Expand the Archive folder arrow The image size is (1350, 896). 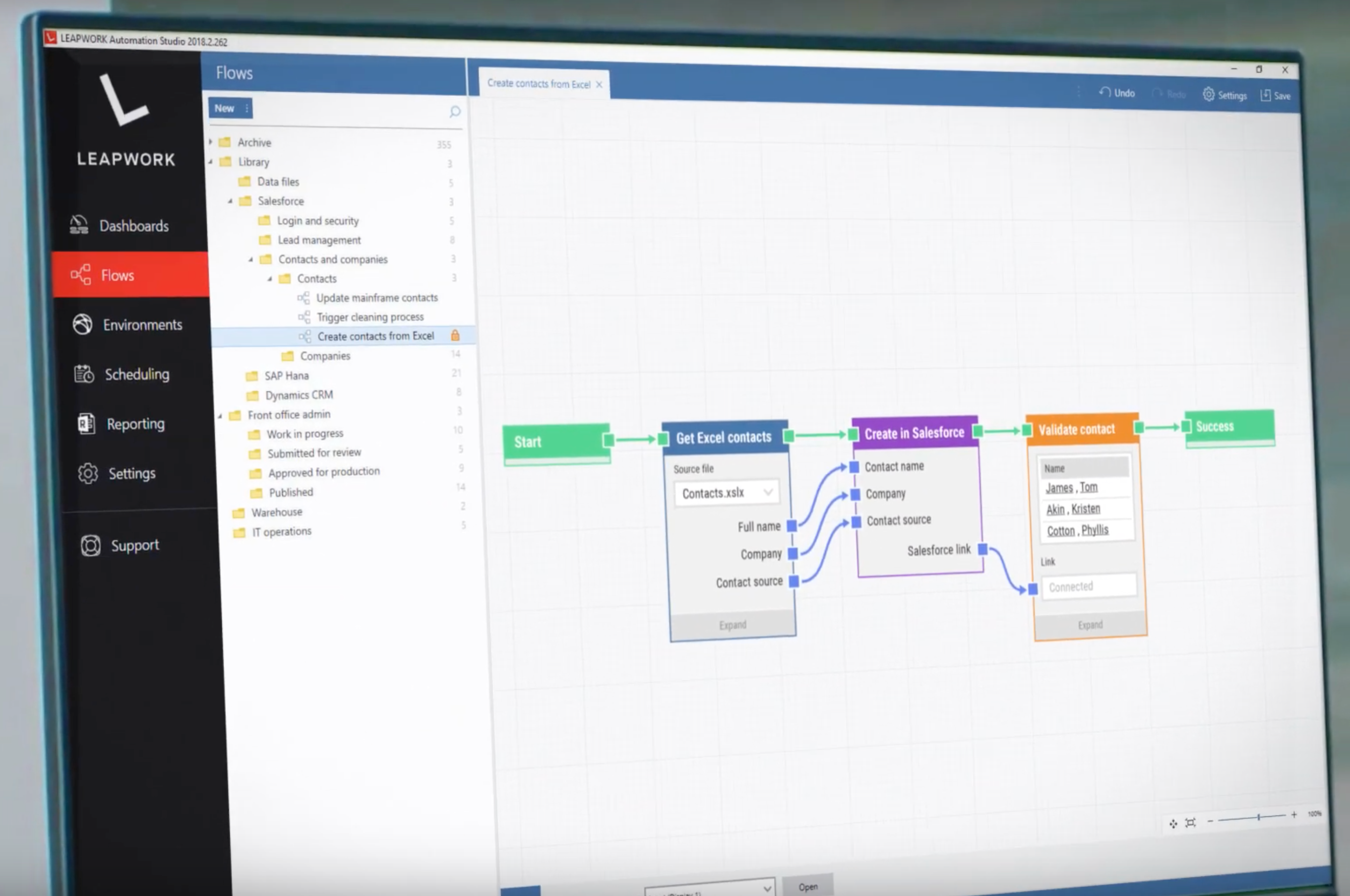point(210,141)
